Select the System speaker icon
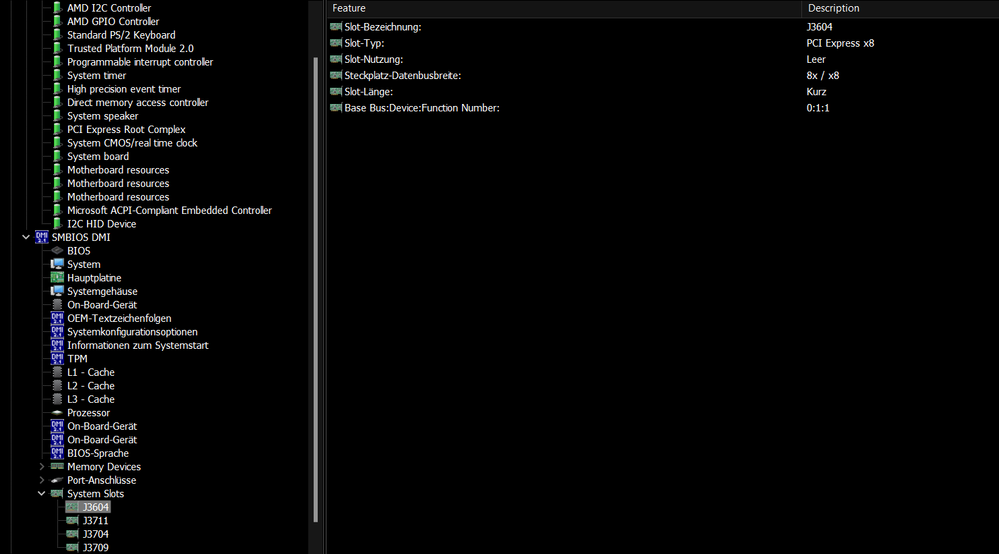Image resolution: width=999 pixels, height=554 pixels. coord(57,116)
